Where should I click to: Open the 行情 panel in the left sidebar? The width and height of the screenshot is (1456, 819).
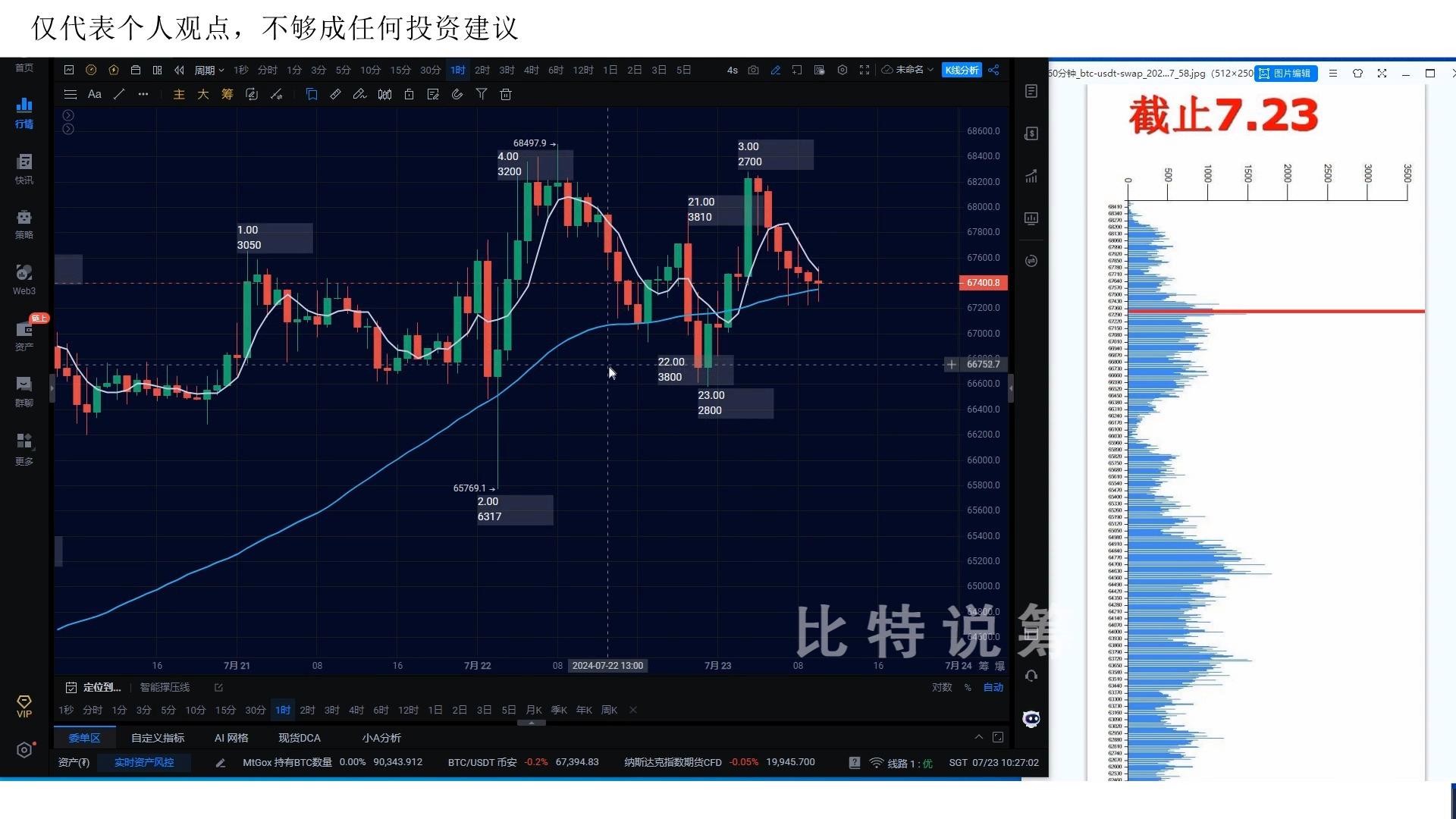point(24,114)
